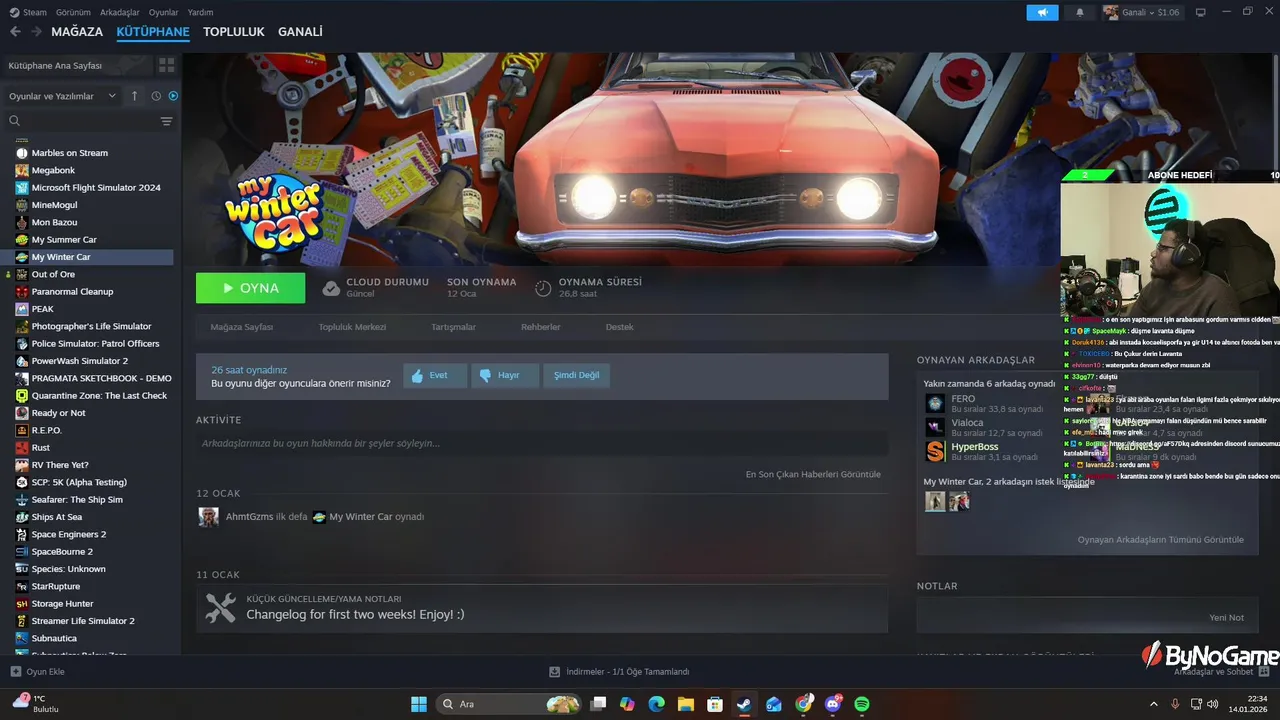1280x720 pixels.
Task: Open friend Vialoca's avatar
Action: point(935,427)
